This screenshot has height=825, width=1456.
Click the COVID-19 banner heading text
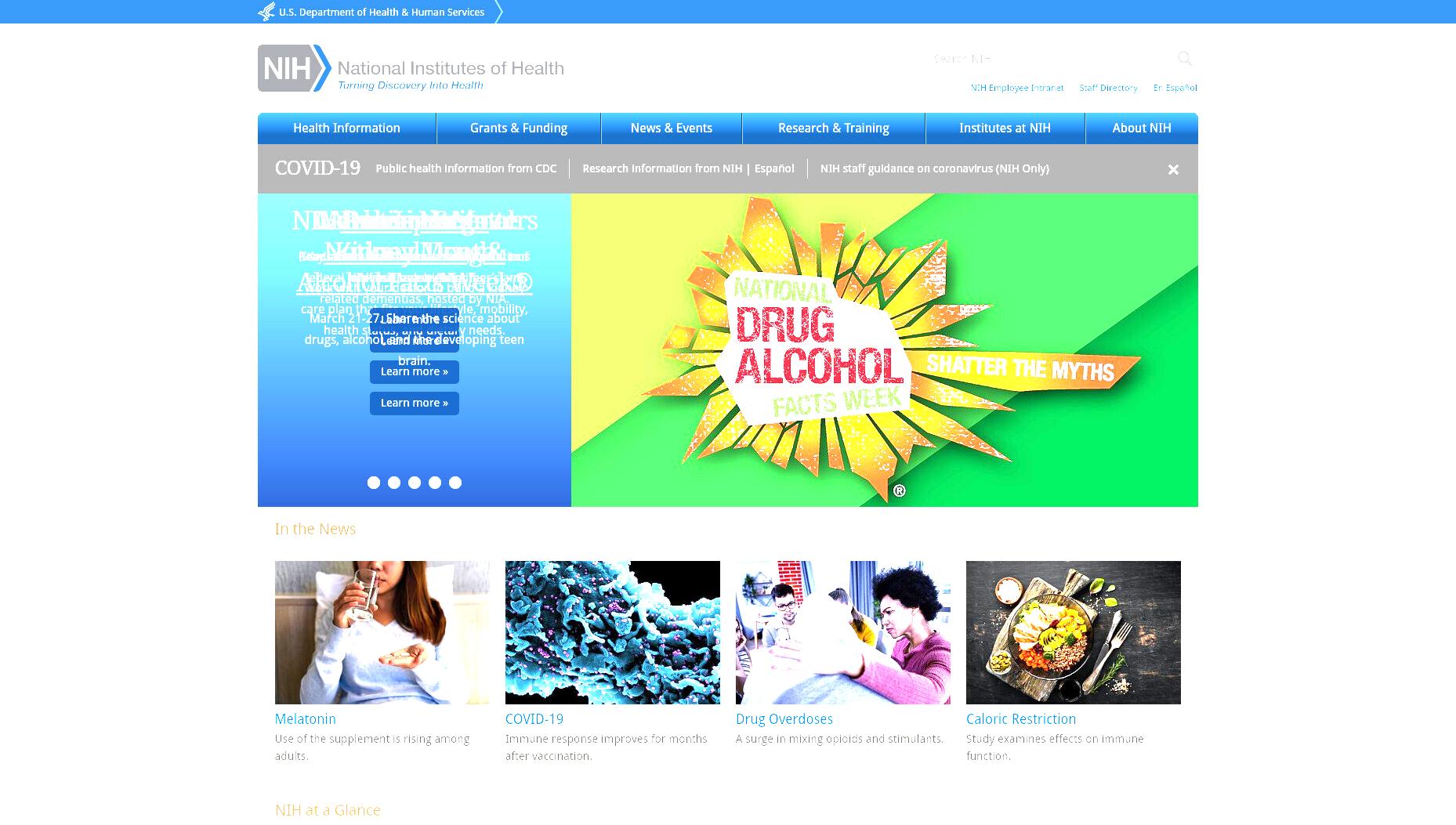[x=317, y=168]
